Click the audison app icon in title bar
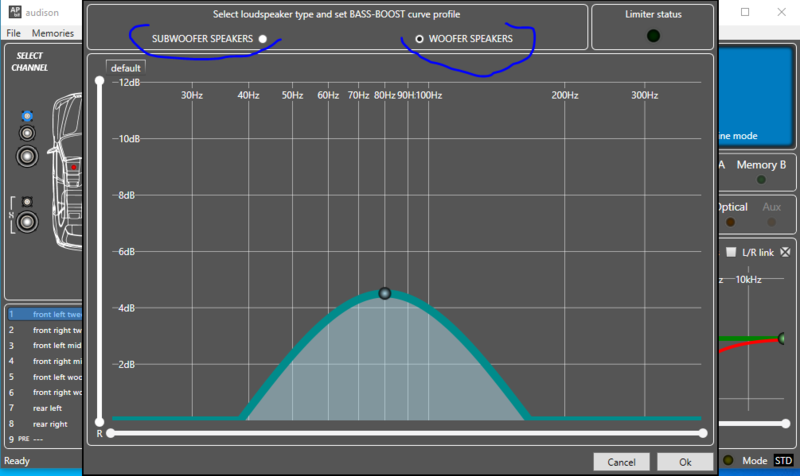The height and width of the screenshot is (476, 800). click(15, 12)
